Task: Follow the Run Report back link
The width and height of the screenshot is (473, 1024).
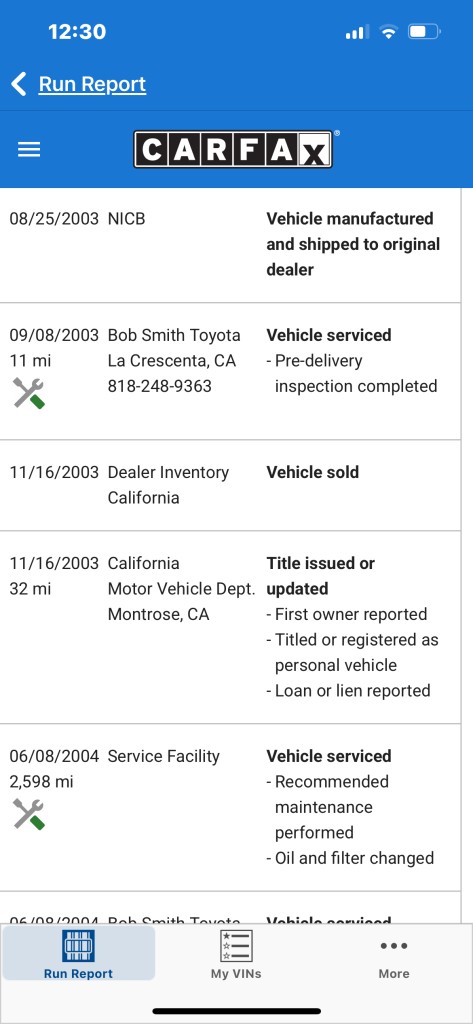Action: pyautogui.click(x=92, y=84)
